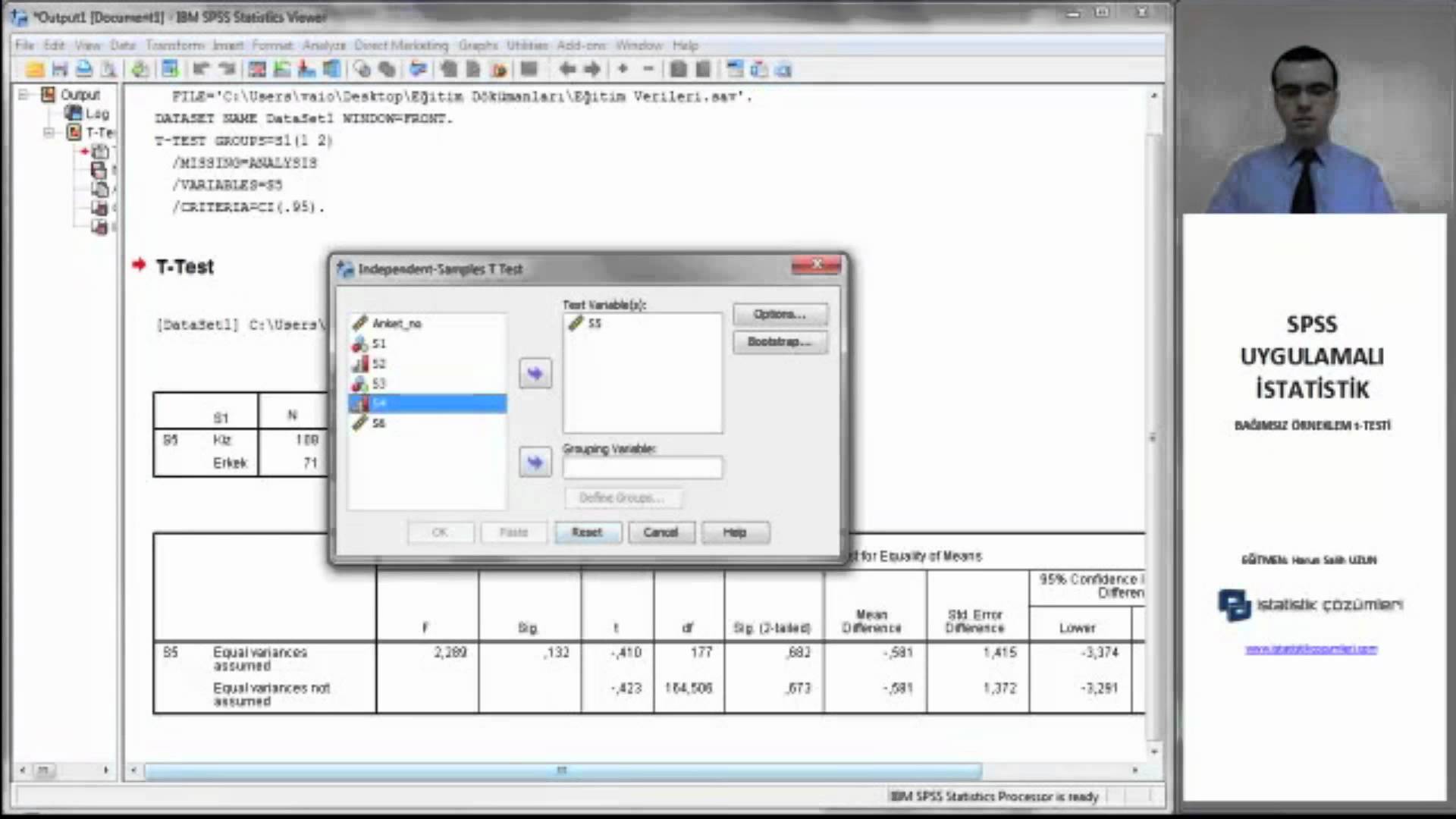The width and height of the screenshot is (1456, 819).
Task: Select S5 in Test Variable(s) box
Action: (642, 324)
